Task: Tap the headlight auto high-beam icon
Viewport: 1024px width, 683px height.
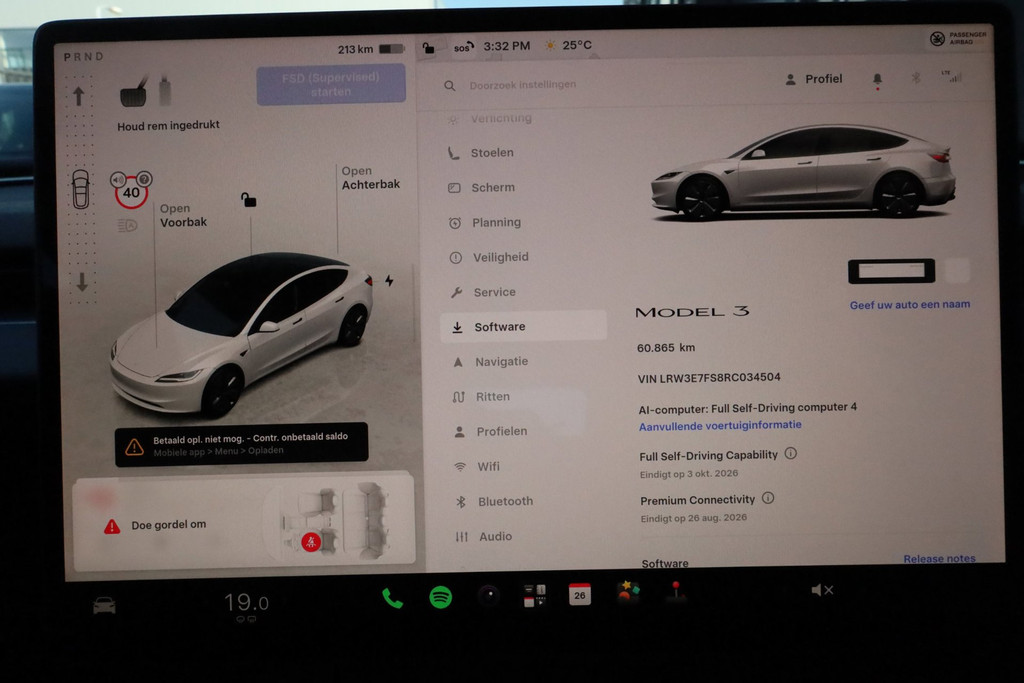Action: [127, 226]
